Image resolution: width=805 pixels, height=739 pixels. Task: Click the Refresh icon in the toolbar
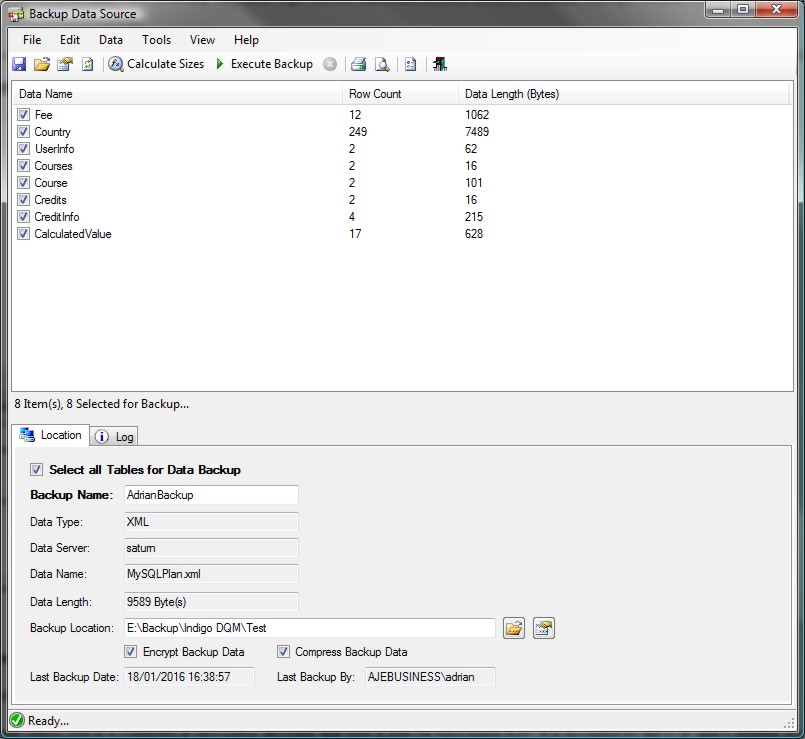coord(87,64)
